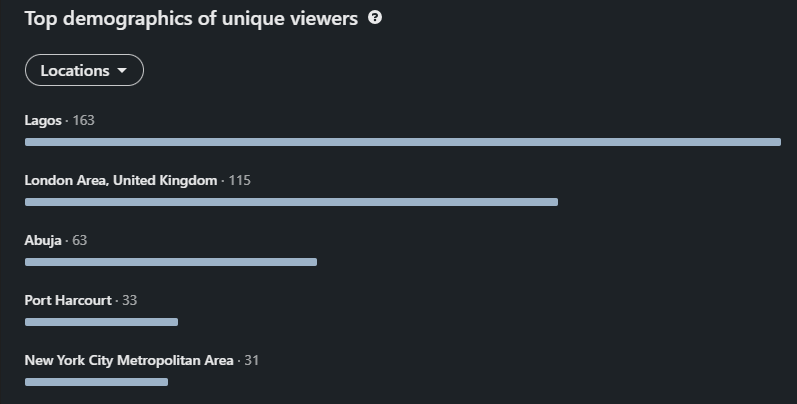
Task: Select the New York City Metropolitan Area label
Action: [129, 360]
